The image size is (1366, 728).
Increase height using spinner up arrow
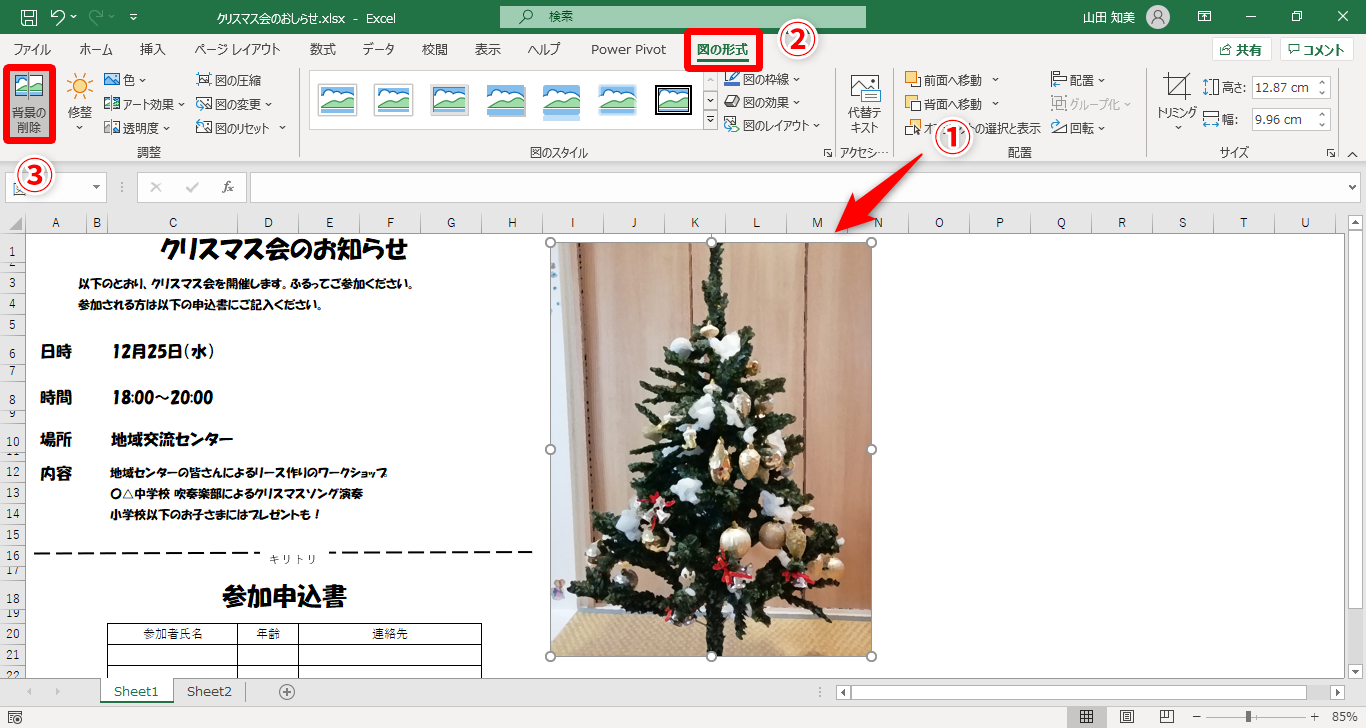[x=1323, y=82]
